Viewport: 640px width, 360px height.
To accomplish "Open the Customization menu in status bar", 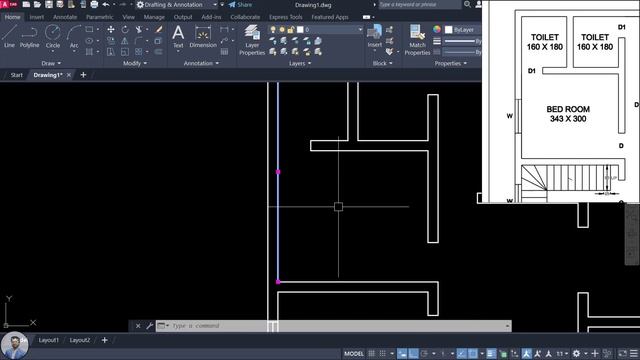I will [634, 353].
